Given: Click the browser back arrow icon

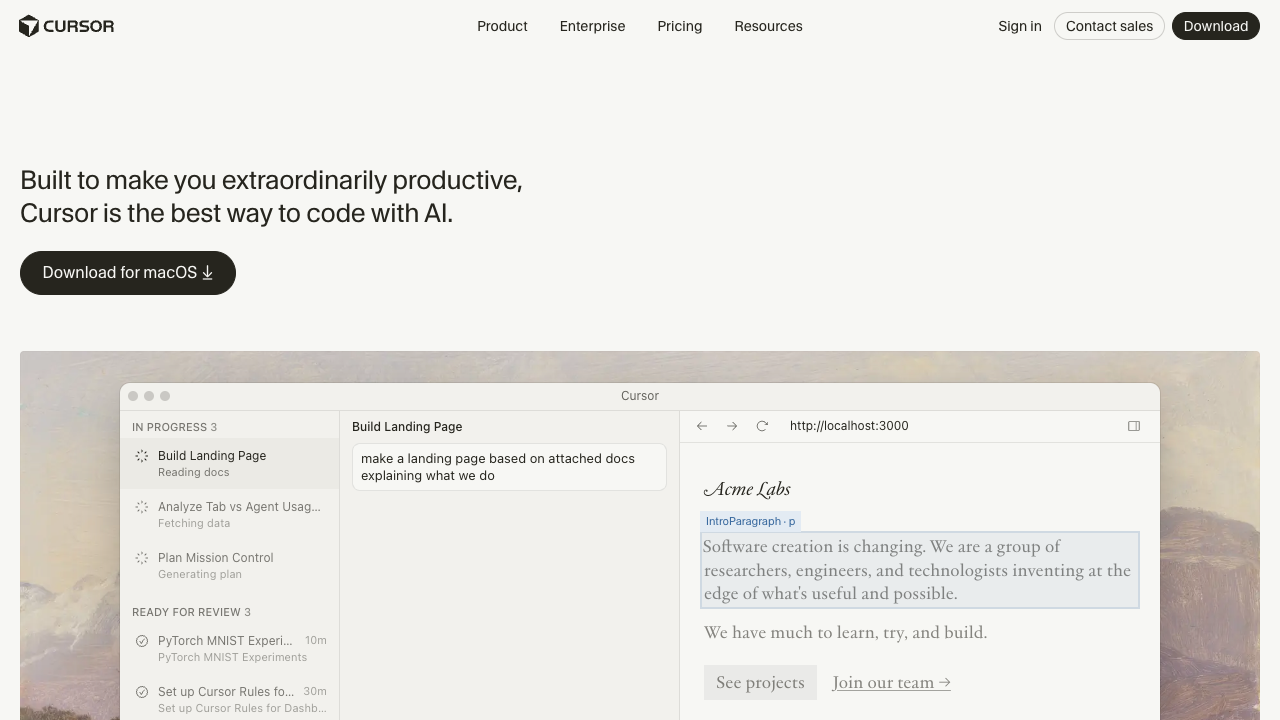Looking at the screenshot, I should (702, 426).
